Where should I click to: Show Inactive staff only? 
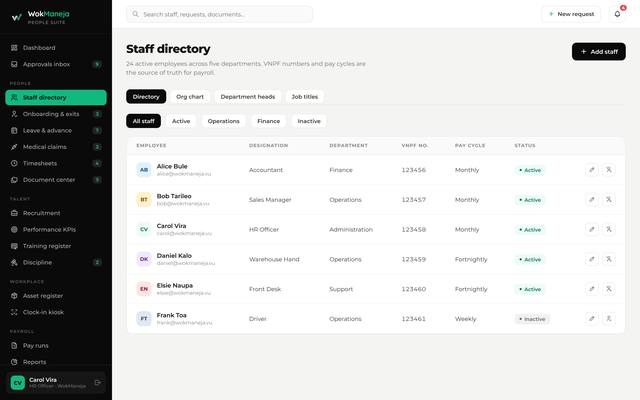(x=309, y=121)
